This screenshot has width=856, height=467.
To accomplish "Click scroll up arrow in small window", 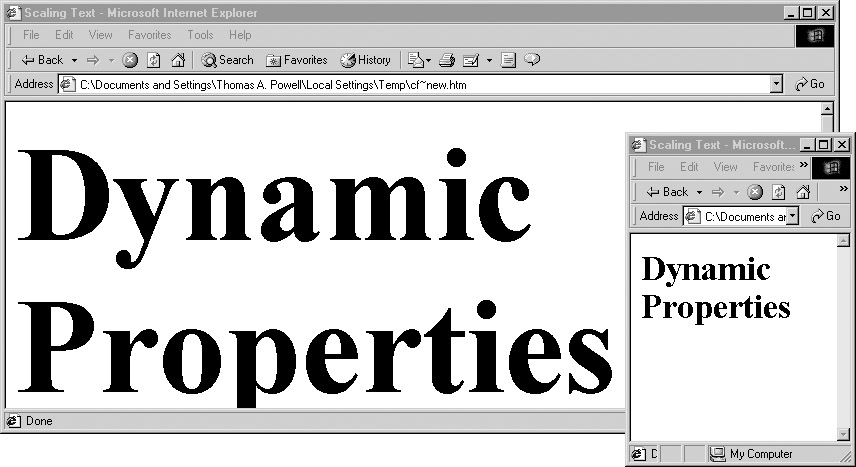I will 843,241.
